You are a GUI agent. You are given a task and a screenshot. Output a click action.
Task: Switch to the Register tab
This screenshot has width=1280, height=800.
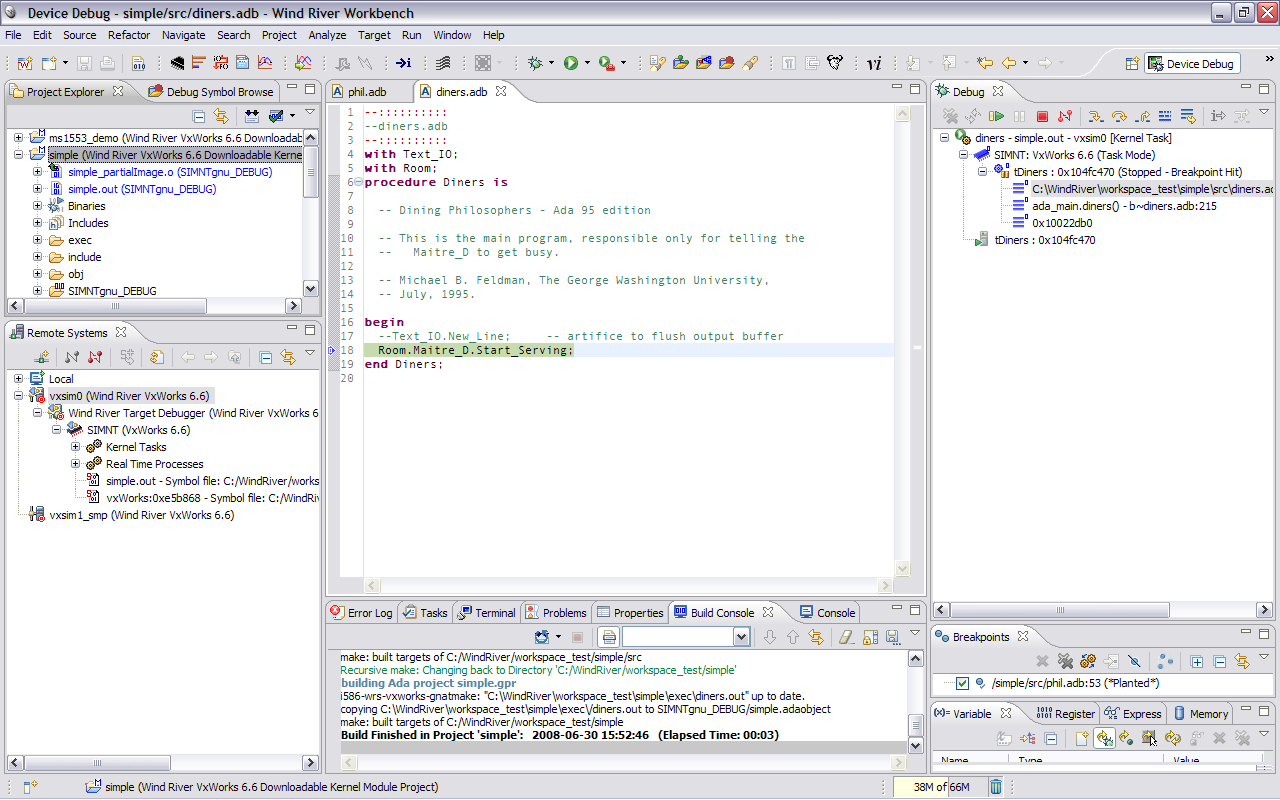(x=1066, y=714)
